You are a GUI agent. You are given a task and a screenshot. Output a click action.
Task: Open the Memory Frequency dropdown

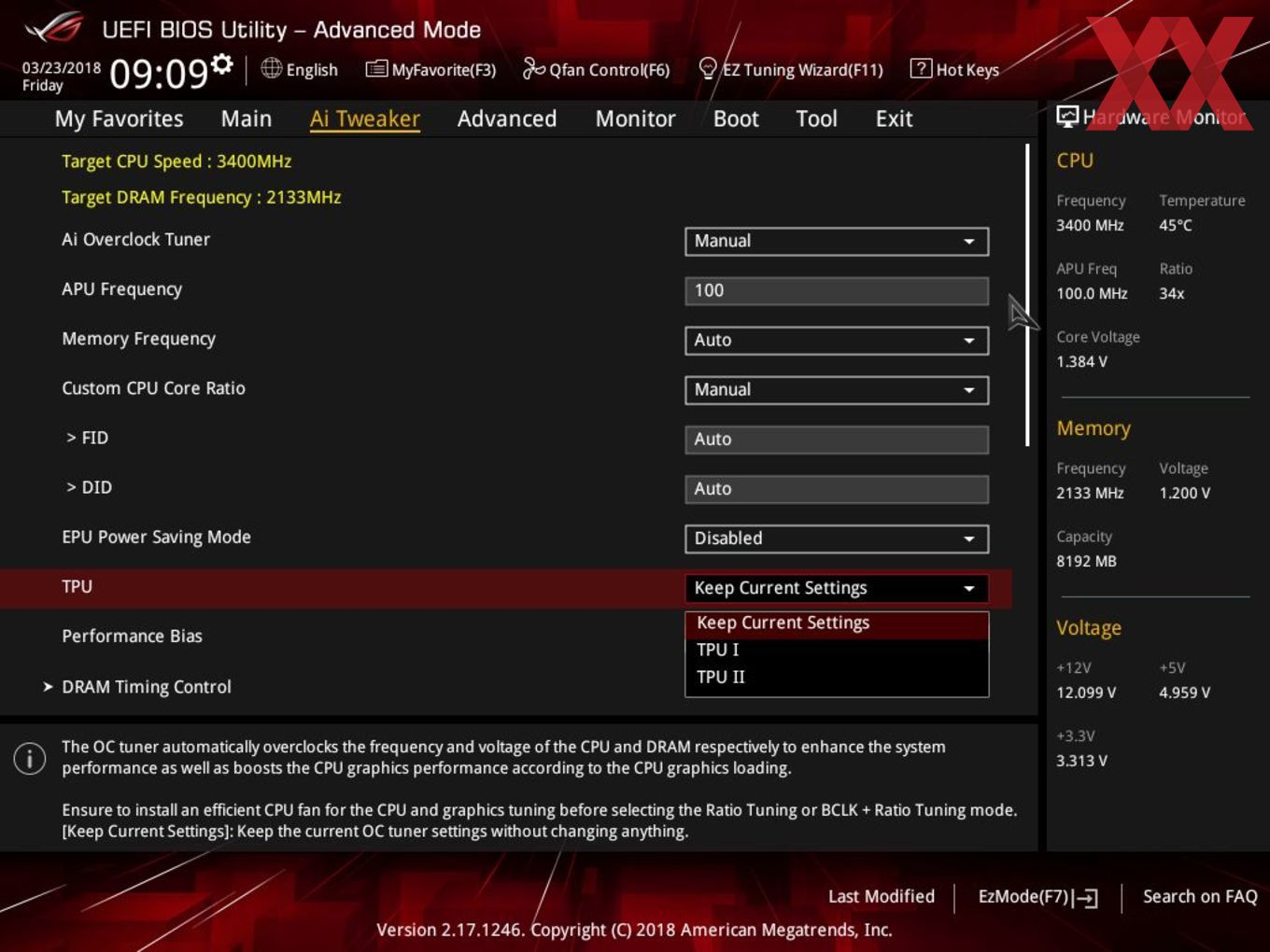tap(837, 340)
